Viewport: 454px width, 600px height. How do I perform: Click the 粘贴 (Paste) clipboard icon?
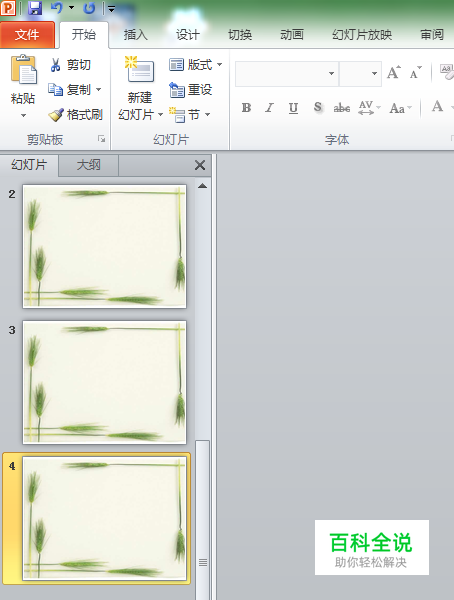23,70
